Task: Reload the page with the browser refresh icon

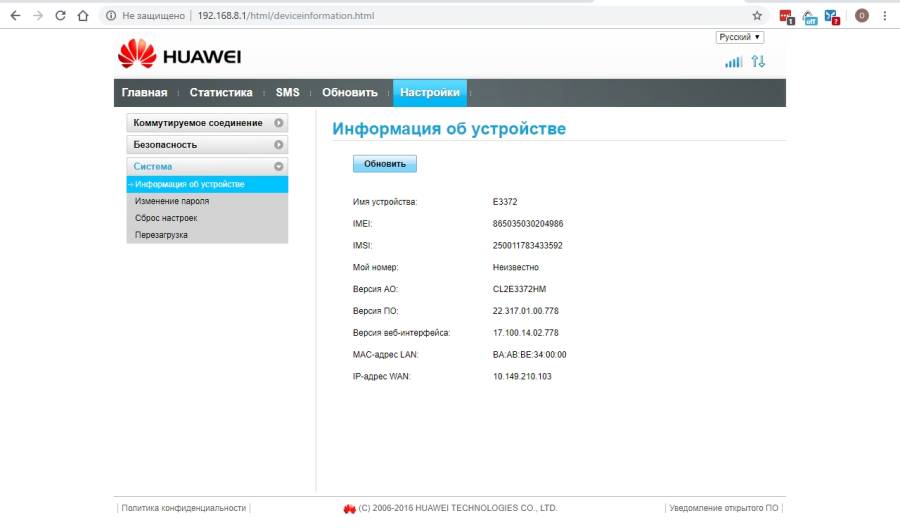Action: pos(60,16)
